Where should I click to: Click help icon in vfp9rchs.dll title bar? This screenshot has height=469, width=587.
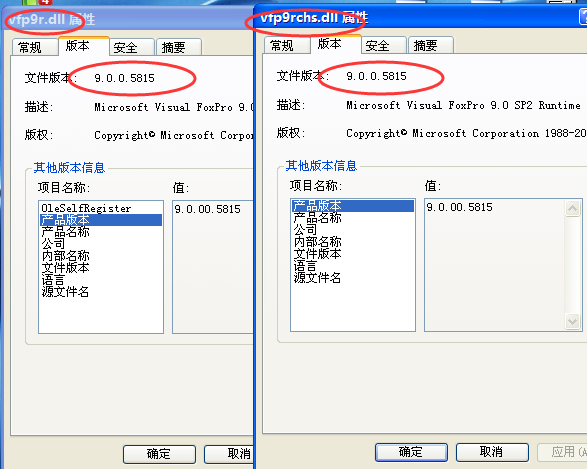[583, 16]
